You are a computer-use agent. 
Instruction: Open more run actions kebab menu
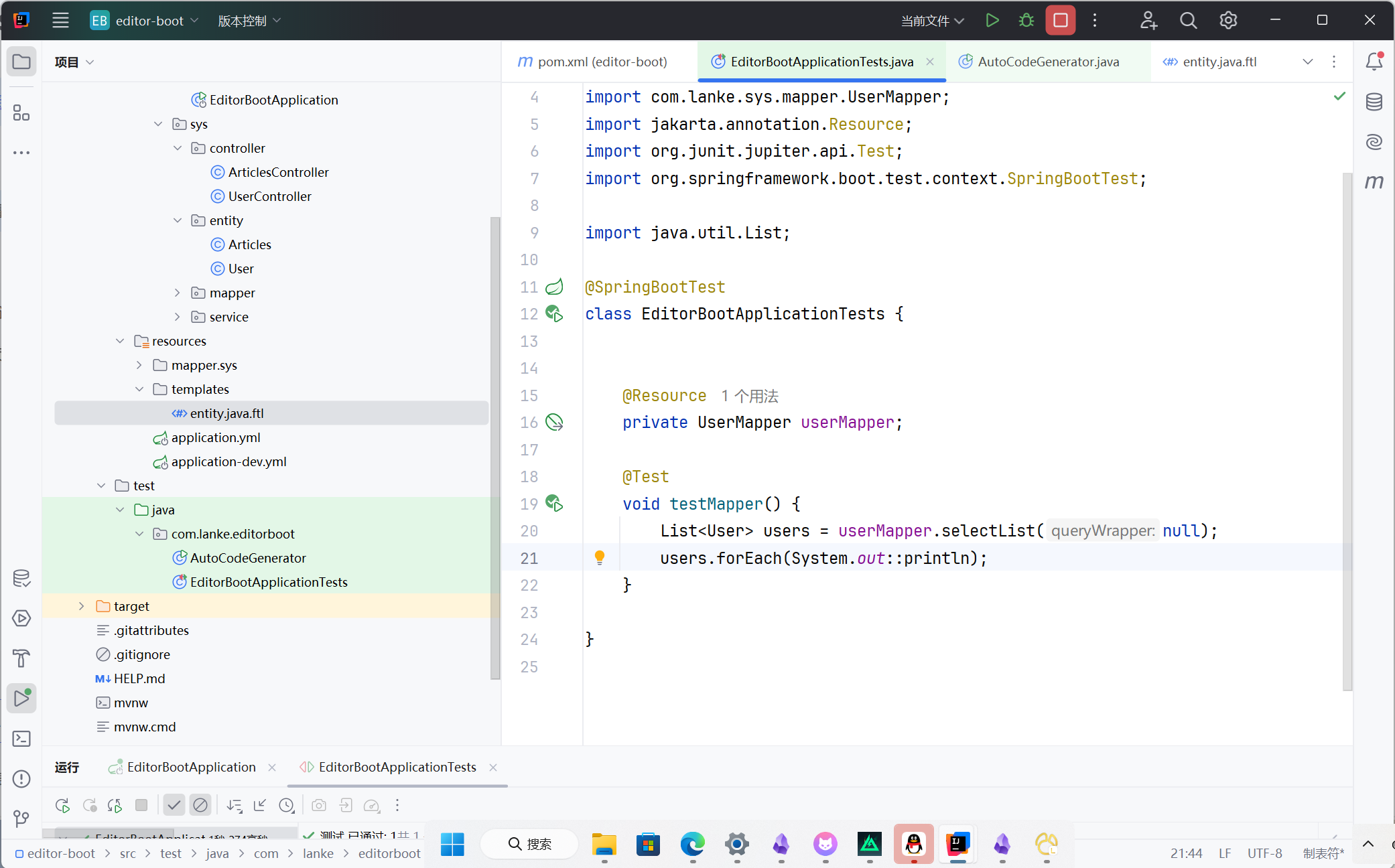pos(1095,21)
